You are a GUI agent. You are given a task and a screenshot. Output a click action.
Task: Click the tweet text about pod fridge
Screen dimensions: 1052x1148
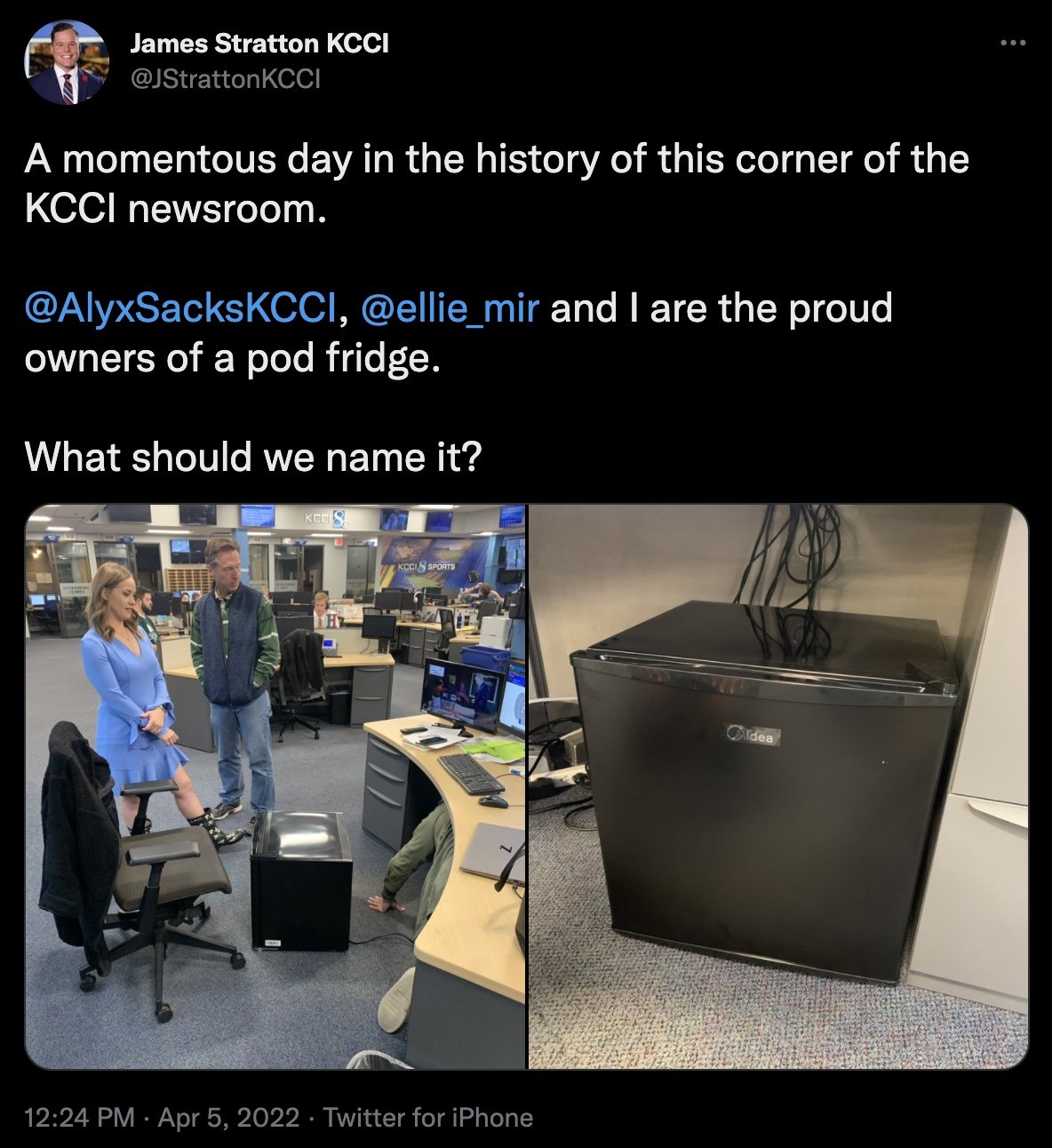[458, 333]
